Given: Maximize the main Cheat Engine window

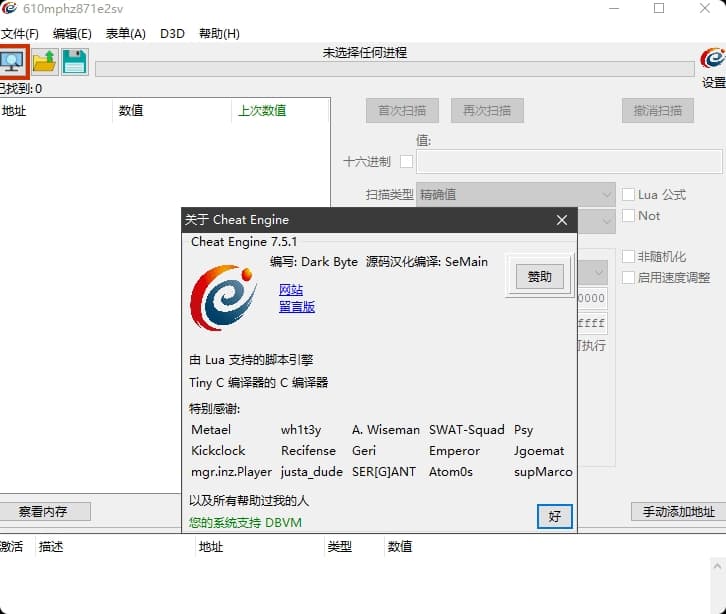Looking at the screenshot, I should point(659,8).
